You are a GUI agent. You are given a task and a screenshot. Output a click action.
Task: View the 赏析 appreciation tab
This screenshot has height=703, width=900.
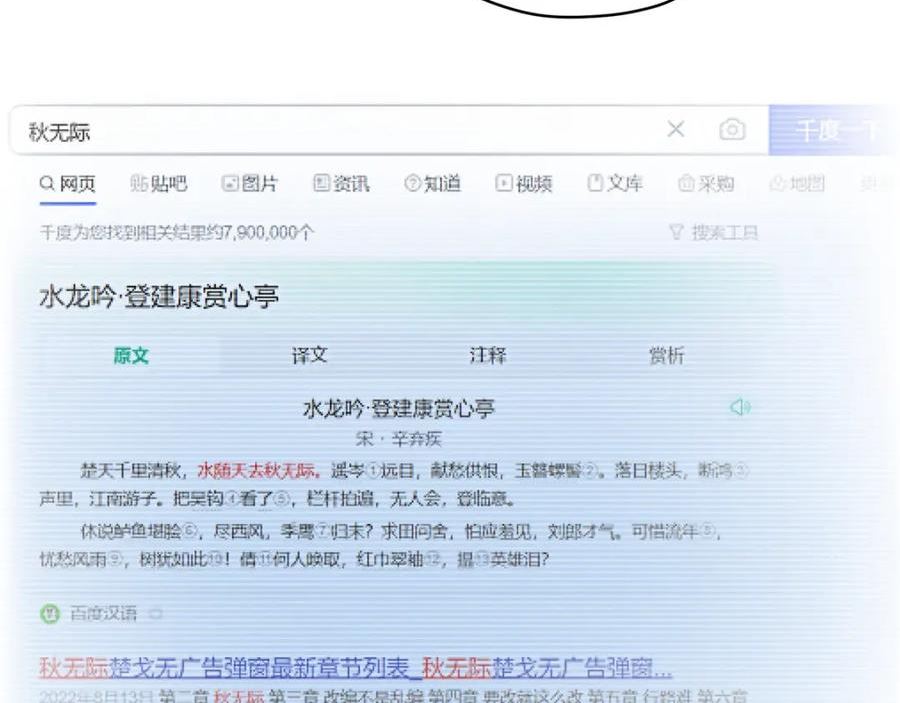coord(666,356)
